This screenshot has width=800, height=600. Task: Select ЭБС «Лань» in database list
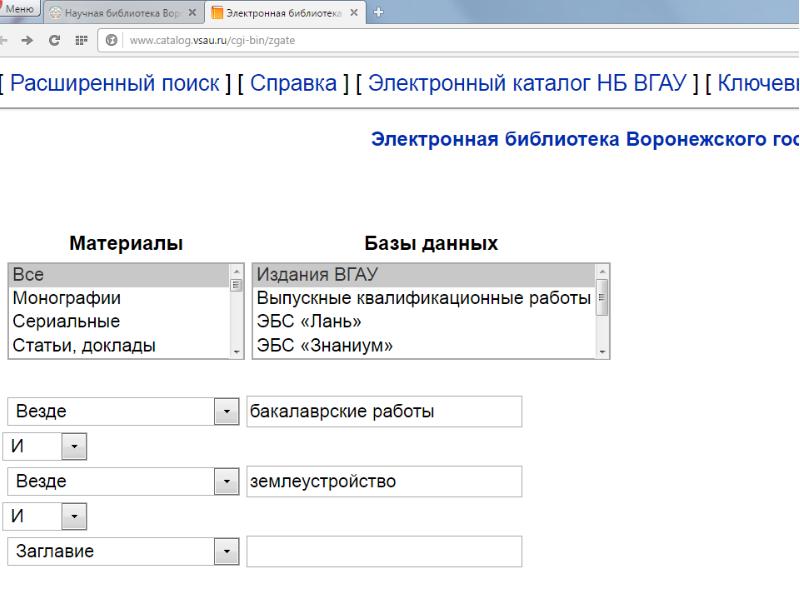click(309, 322)
